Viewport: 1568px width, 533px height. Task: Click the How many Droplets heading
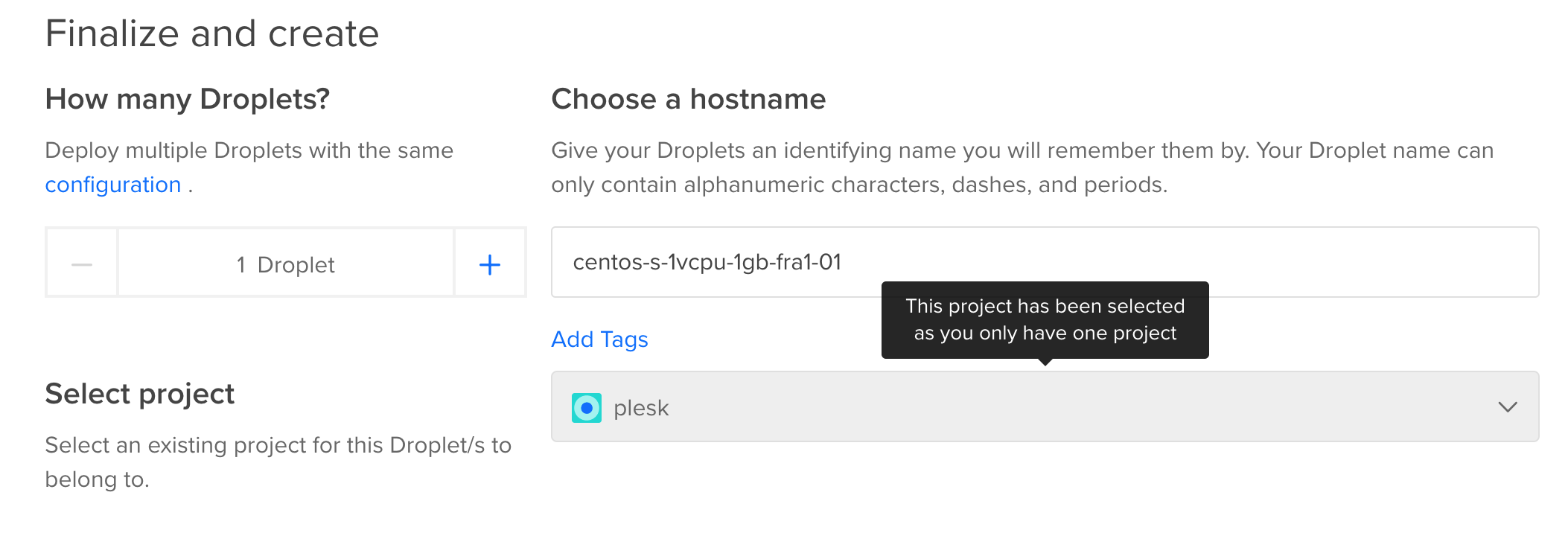pyautogui.click(x=188, y=100)
